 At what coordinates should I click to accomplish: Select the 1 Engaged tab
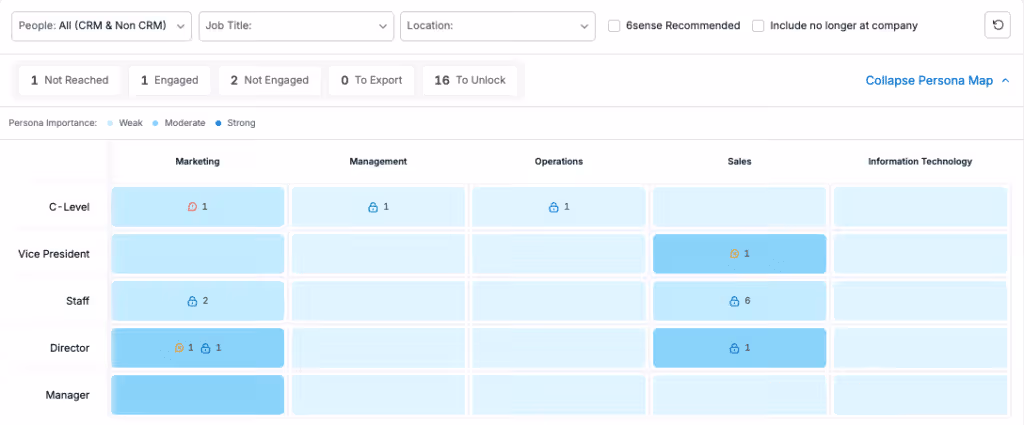170,80
